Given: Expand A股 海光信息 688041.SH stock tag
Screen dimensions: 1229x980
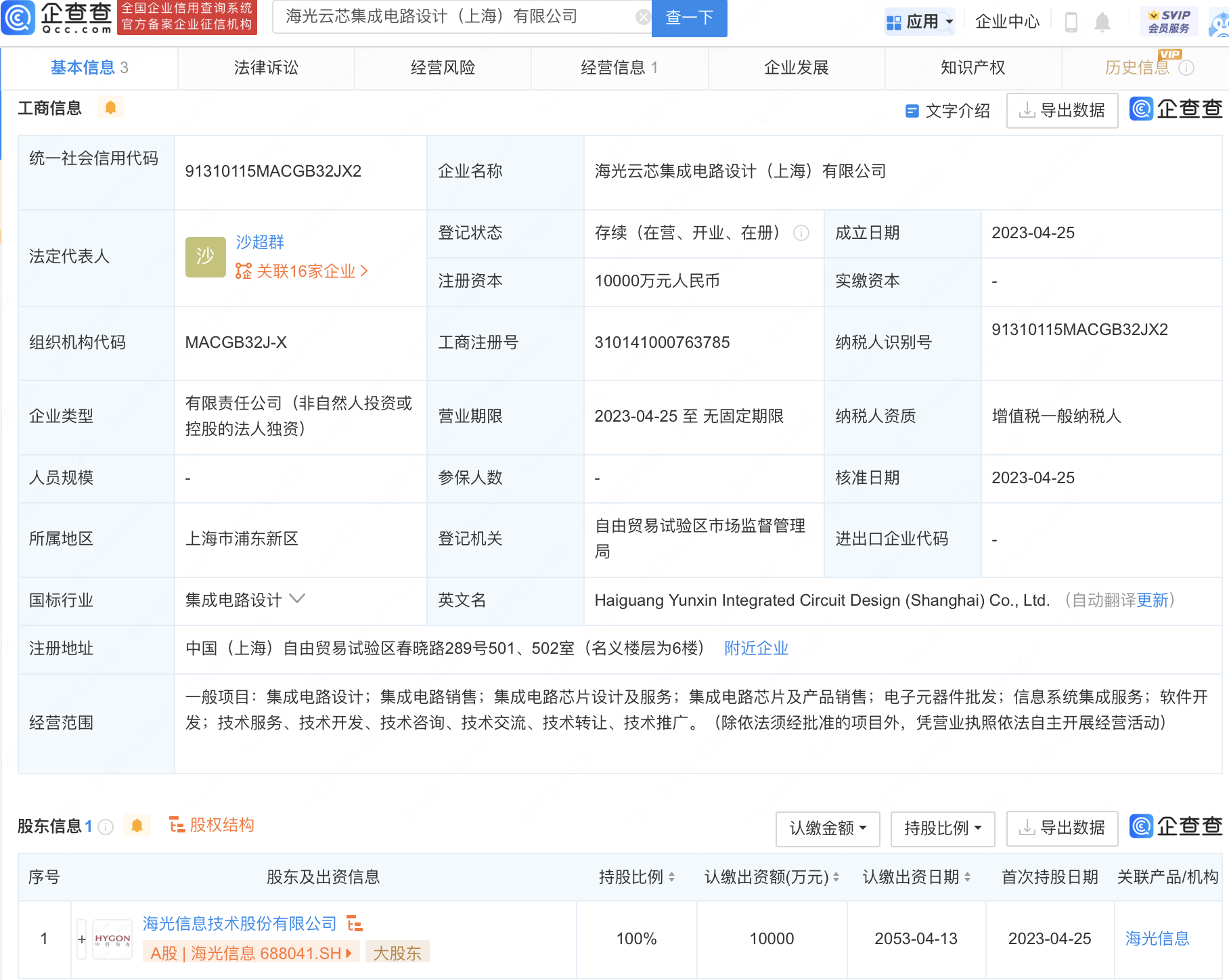Looking at the screenshot, I should [x=251, y=953].
